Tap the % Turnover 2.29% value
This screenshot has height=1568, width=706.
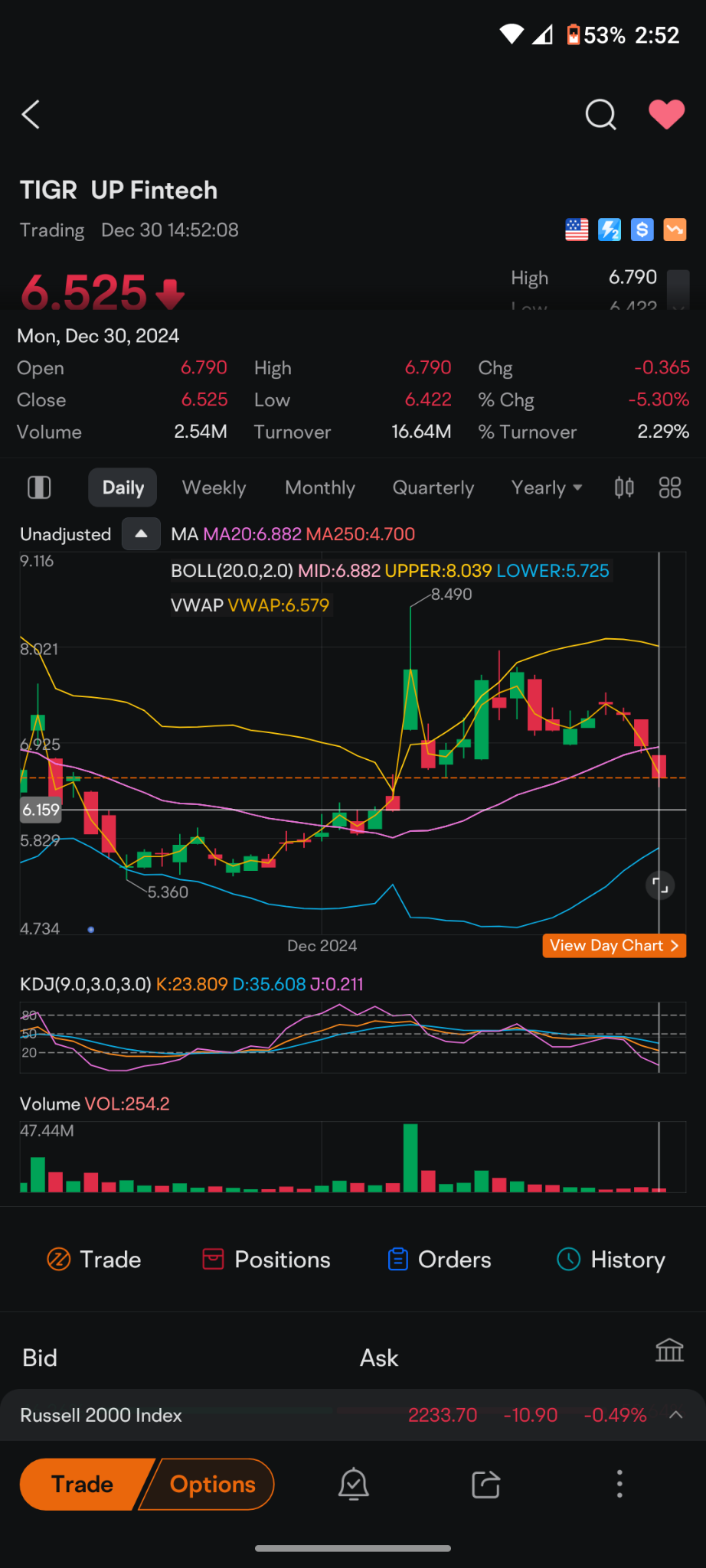click(x=663, y=432)
